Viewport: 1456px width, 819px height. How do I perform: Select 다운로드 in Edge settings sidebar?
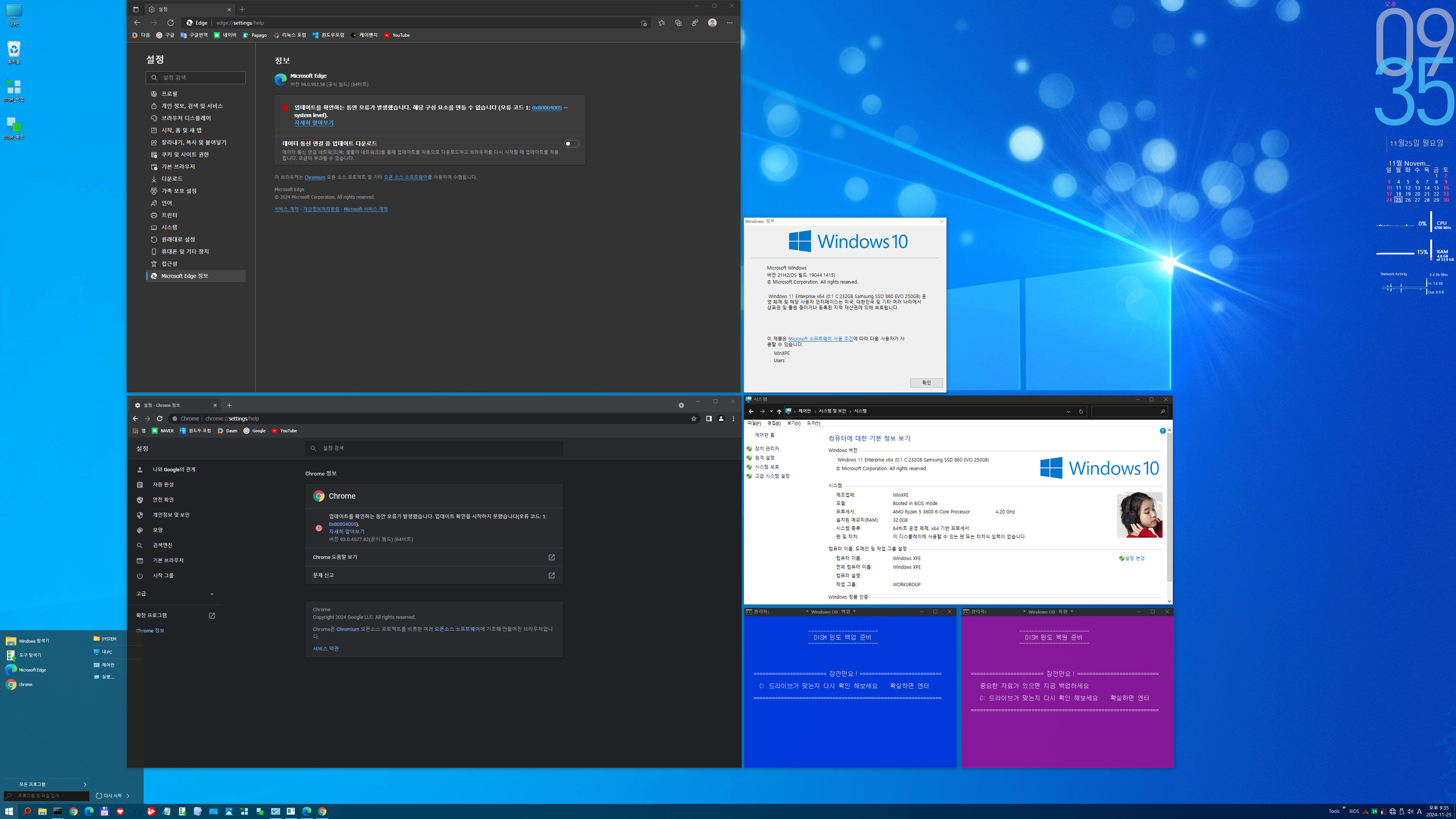pyautogui.click(x=196, y=179)
